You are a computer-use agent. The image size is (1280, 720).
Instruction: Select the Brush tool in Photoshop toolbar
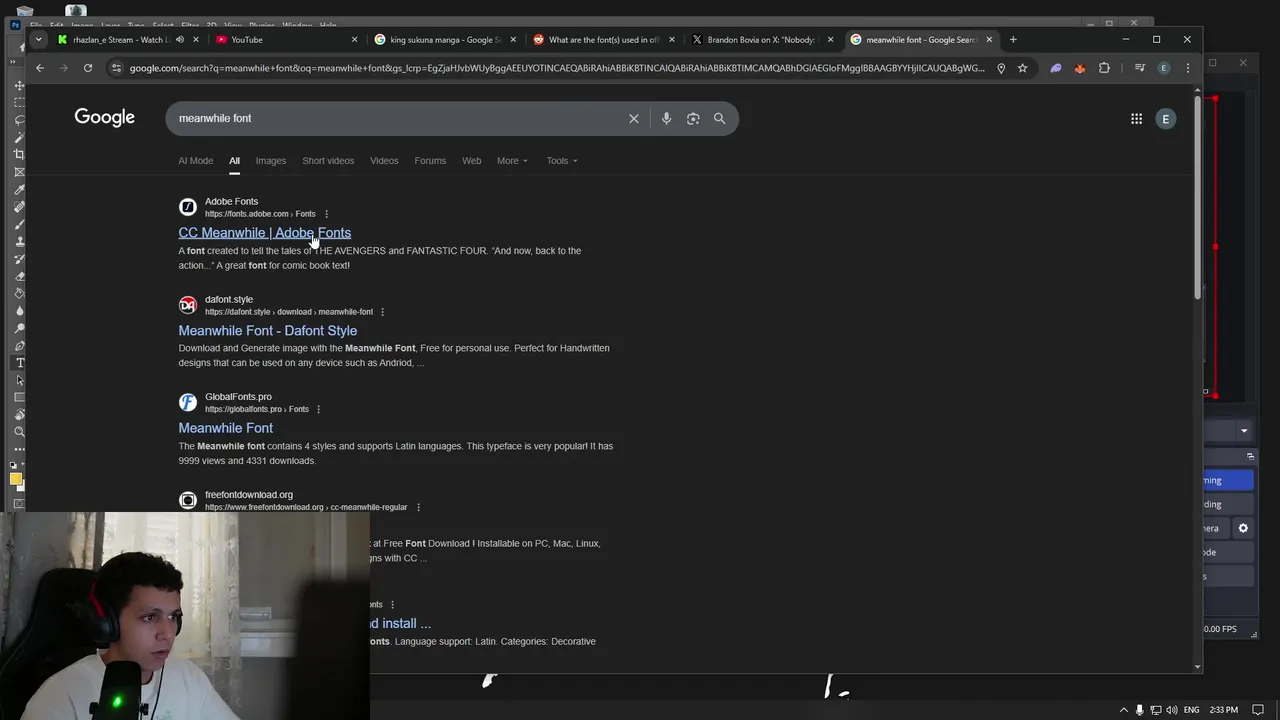(x=19, y=224)
